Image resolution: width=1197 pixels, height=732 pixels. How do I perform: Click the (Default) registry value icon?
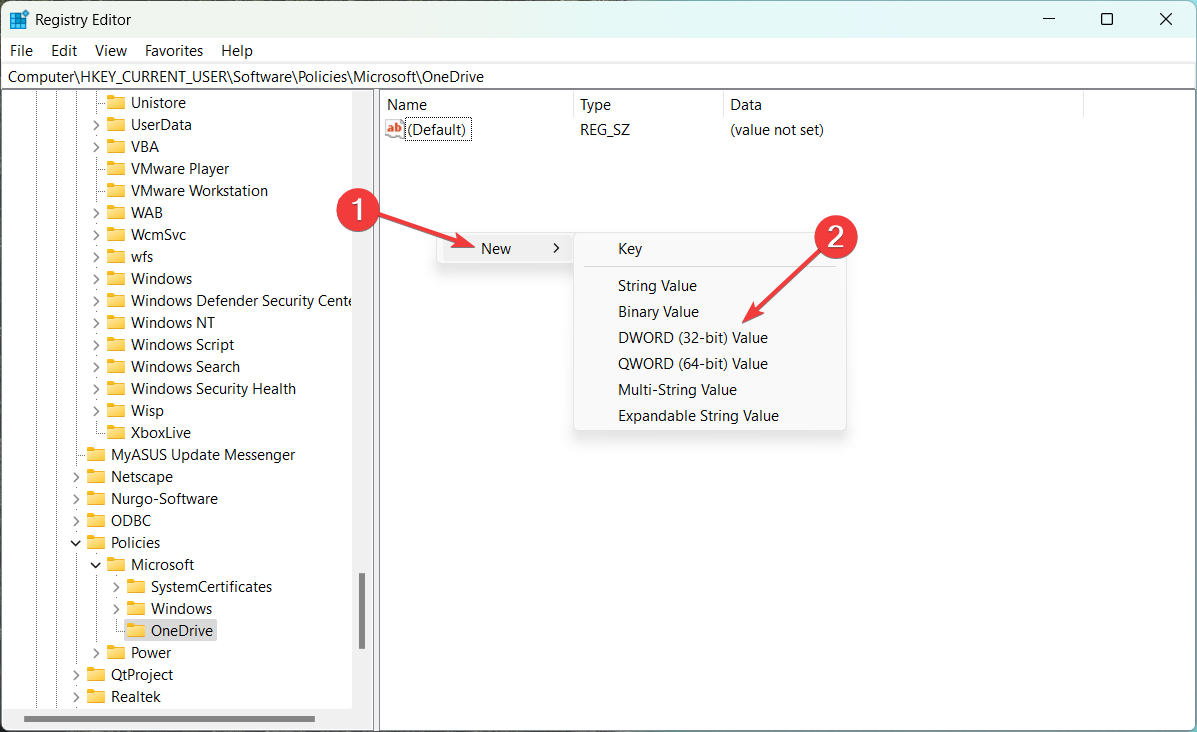pyautogui.click(x=394, y=129)
